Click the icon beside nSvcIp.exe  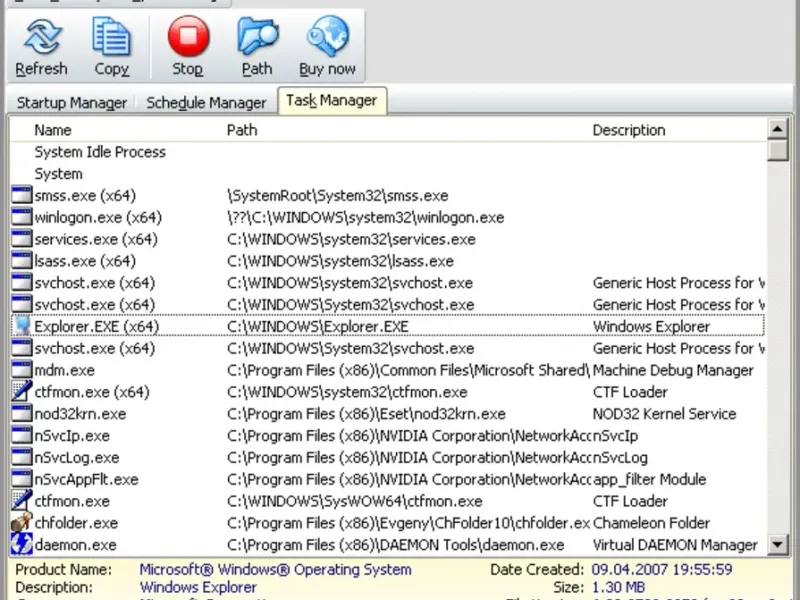pyautogui.click(x=21, y=436)
